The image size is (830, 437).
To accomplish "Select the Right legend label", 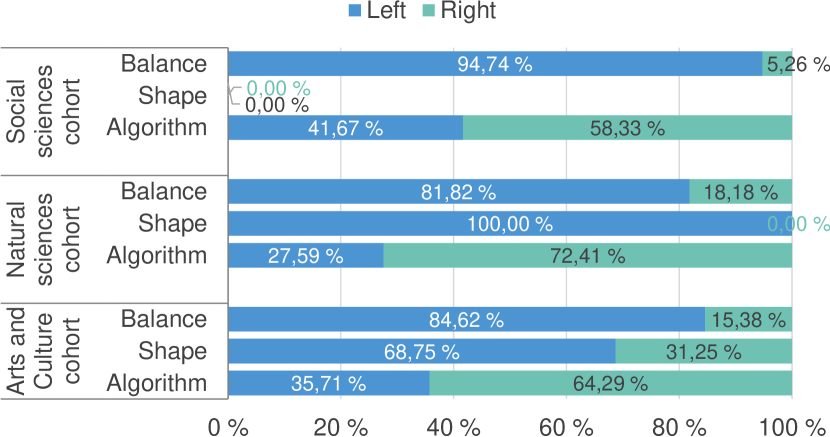I will pyautogui.click(x=466, y=12).
